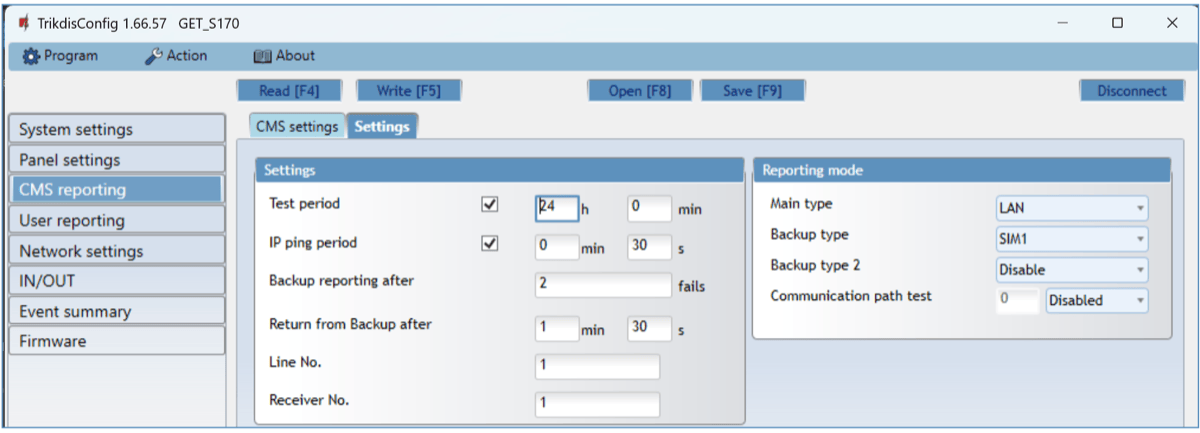The height and width of the screenshot is (433, 1200).
Task: Open the About menu with book icon
Action: [x=284, y=56]
